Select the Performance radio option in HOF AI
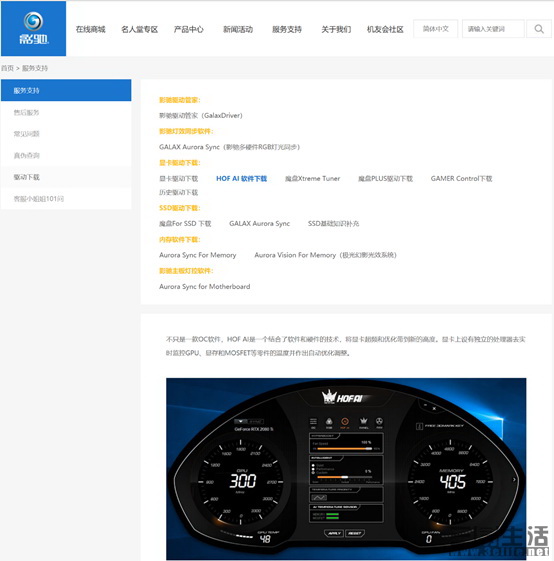554x561 pixels. pos(313,469)
